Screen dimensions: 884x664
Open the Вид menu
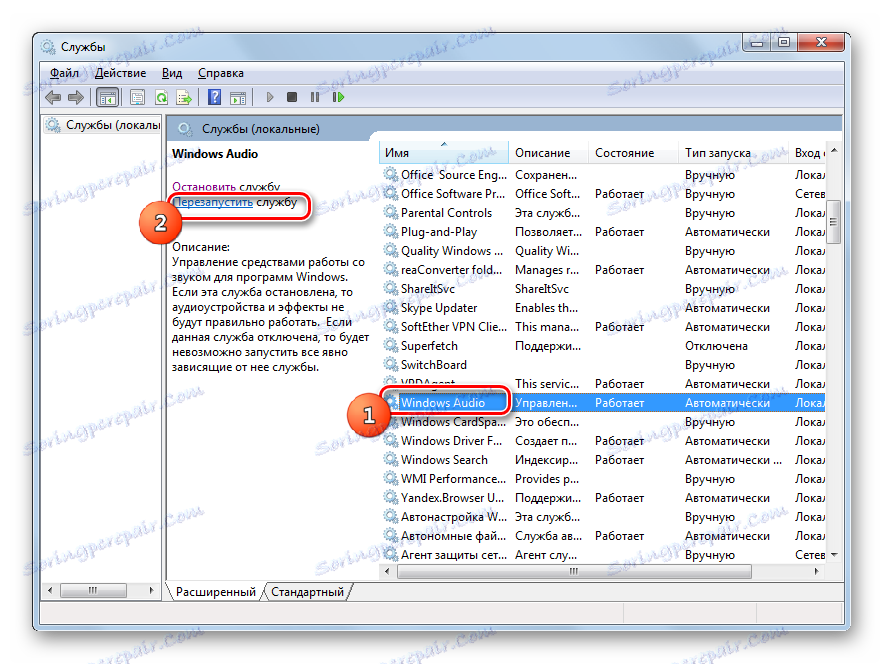click(x=172, y=73)
